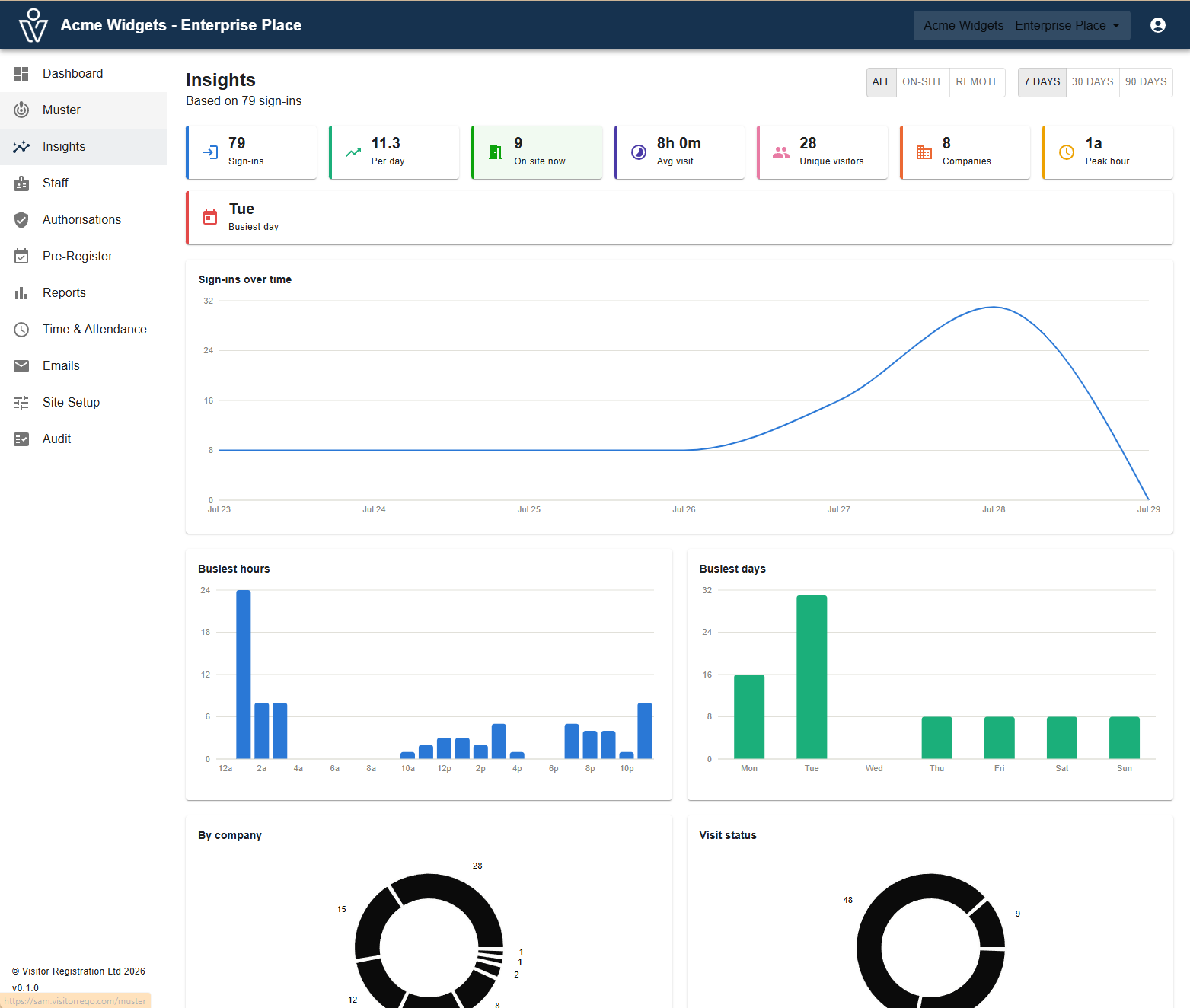
Task: Set range to 30 DAYS
Action: click(x=1093, y=82)
